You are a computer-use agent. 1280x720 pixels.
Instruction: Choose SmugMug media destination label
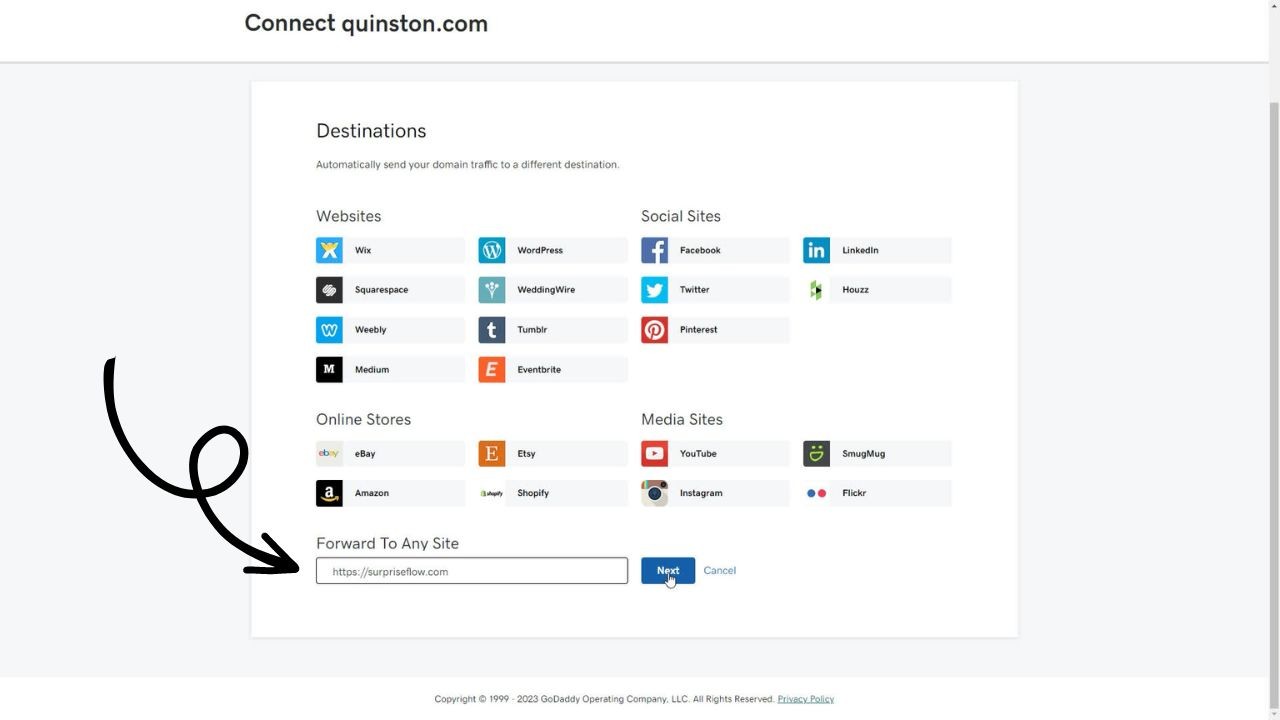click(863, 453)
